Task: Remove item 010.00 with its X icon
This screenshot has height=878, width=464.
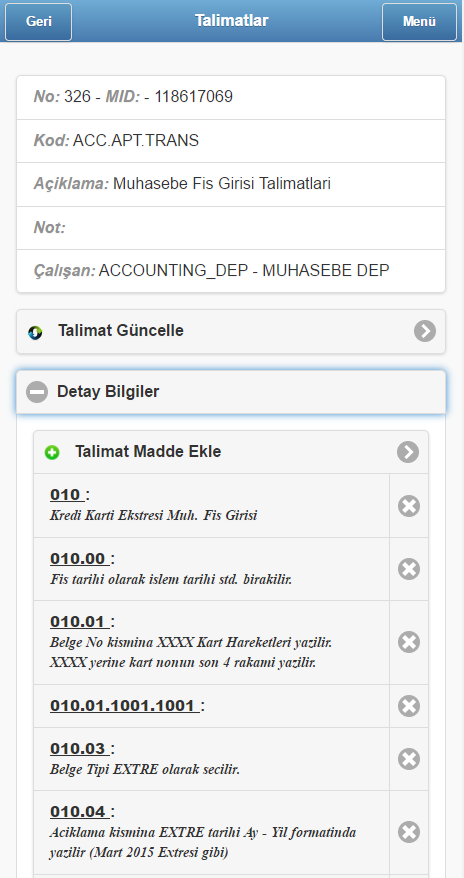Action: click(409, 569)
